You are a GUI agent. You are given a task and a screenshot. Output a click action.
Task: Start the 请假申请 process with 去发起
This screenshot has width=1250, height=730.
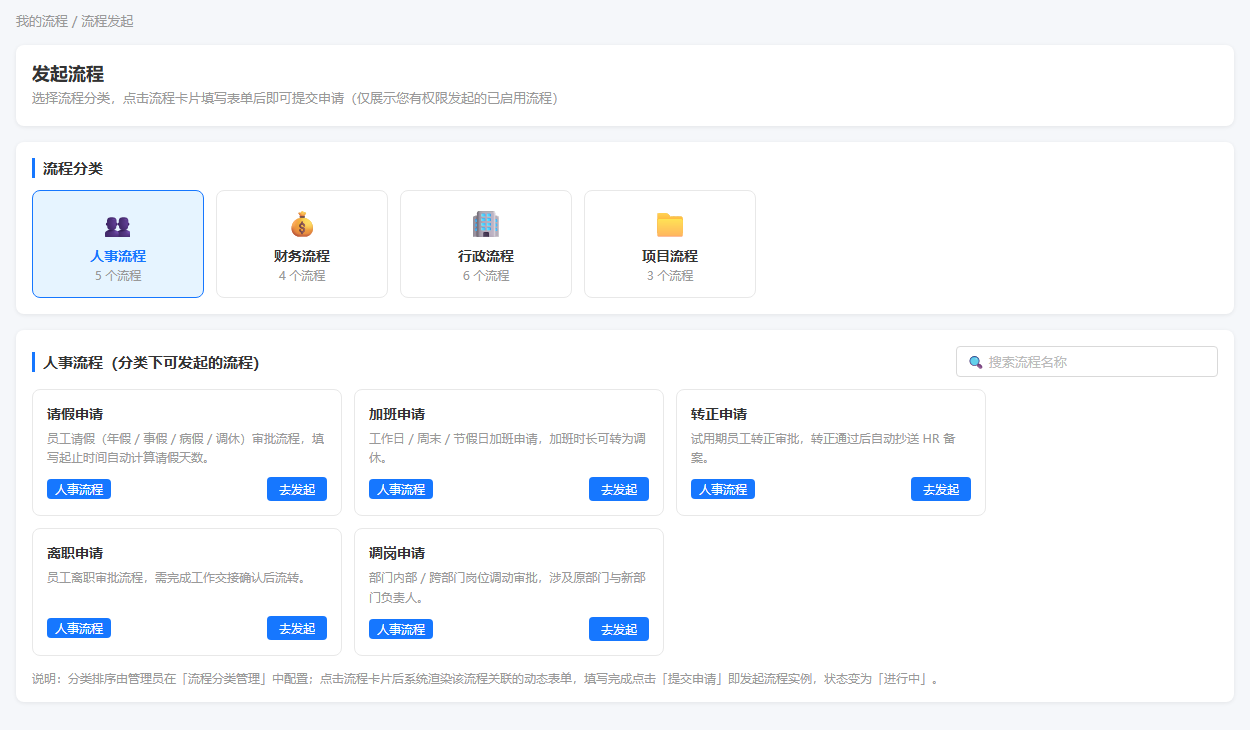pyautogui.click(x=297, y=489)
